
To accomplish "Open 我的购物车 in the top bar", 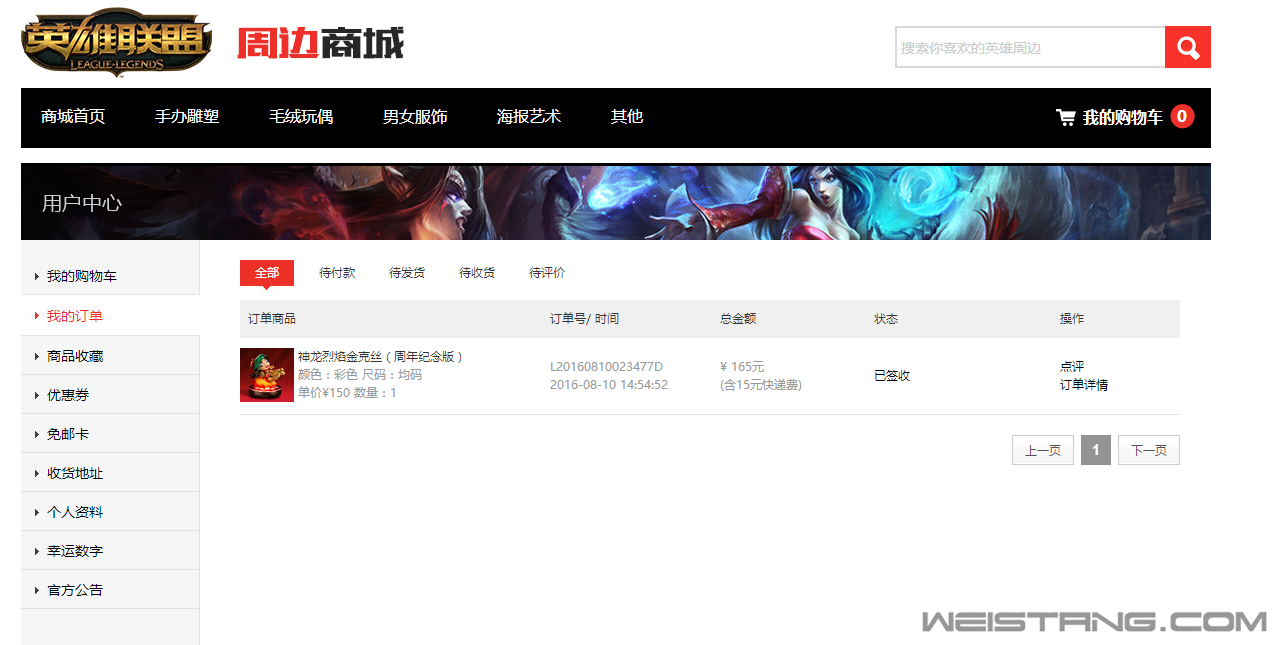I will [x=1122, y=118].
